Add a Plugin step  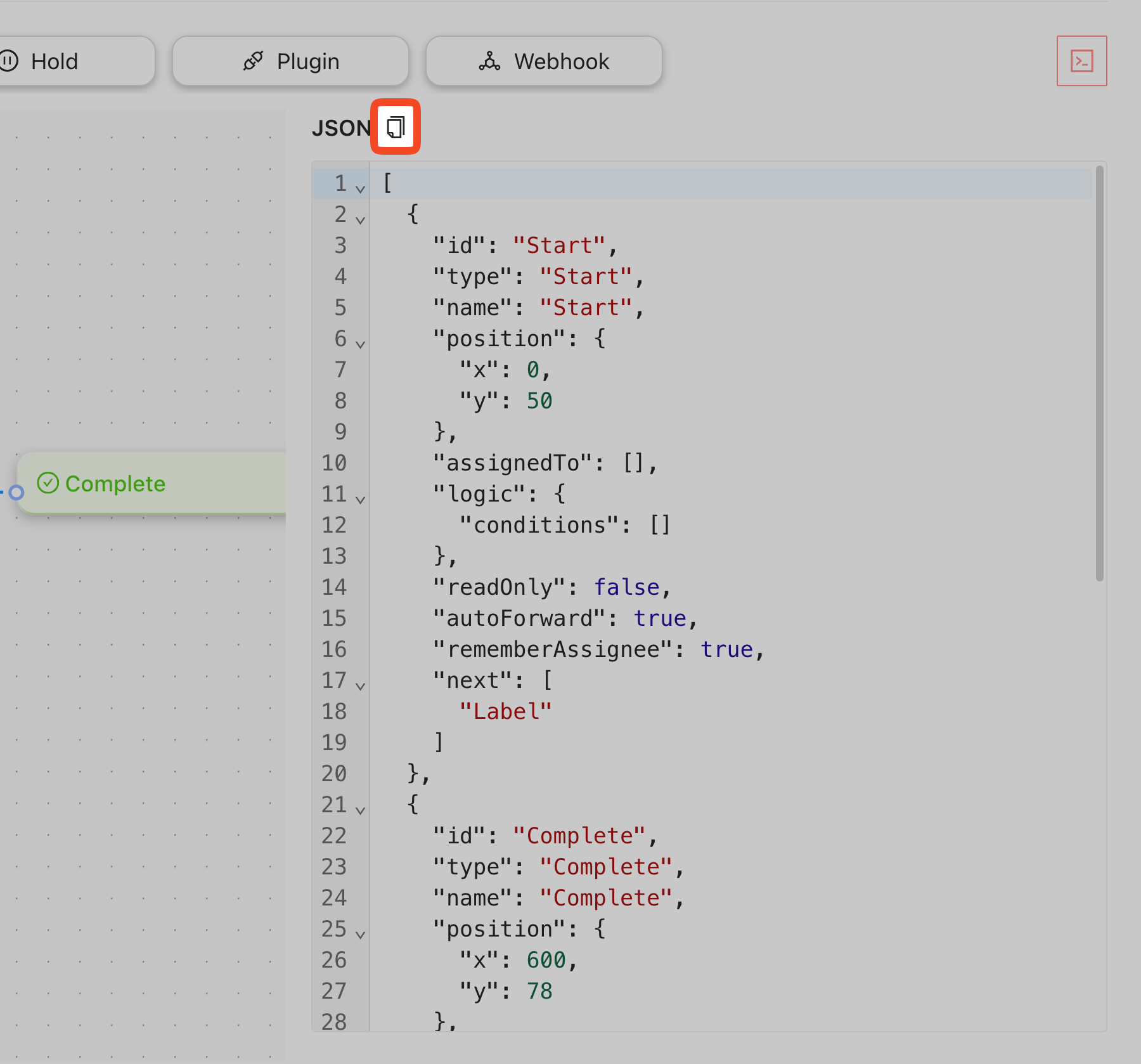(x=290, y=61)
